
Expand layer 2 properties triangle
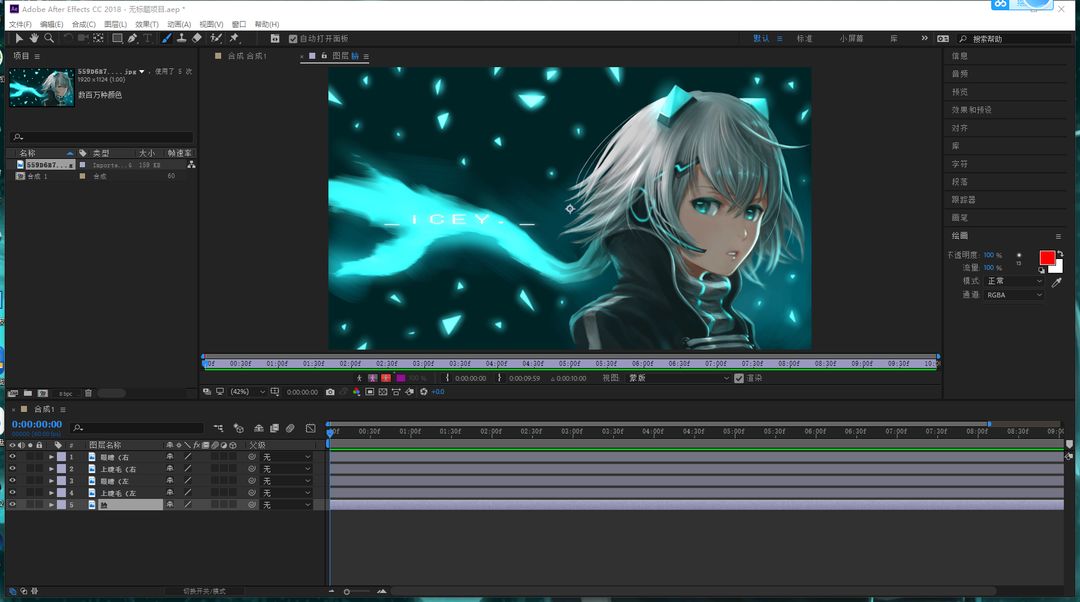tap(51, 468)
